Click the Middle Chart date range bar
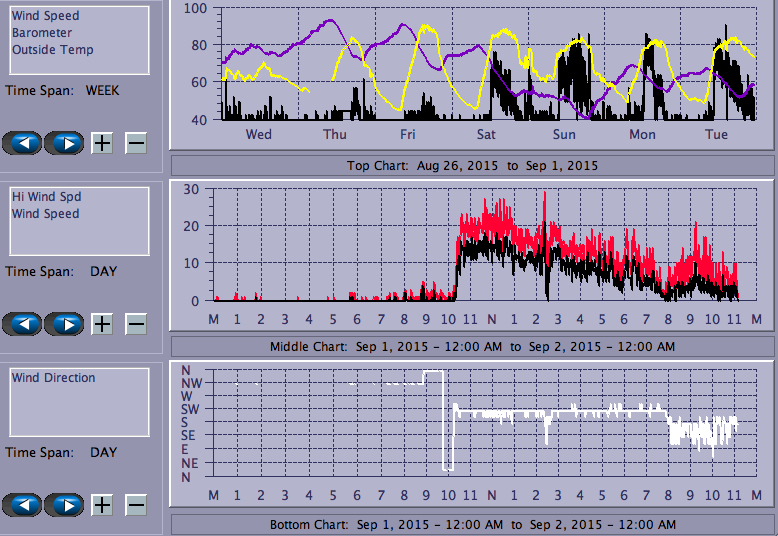Image resolution: width=778 pixels, height=536 pixels. [x=472, y=347]
